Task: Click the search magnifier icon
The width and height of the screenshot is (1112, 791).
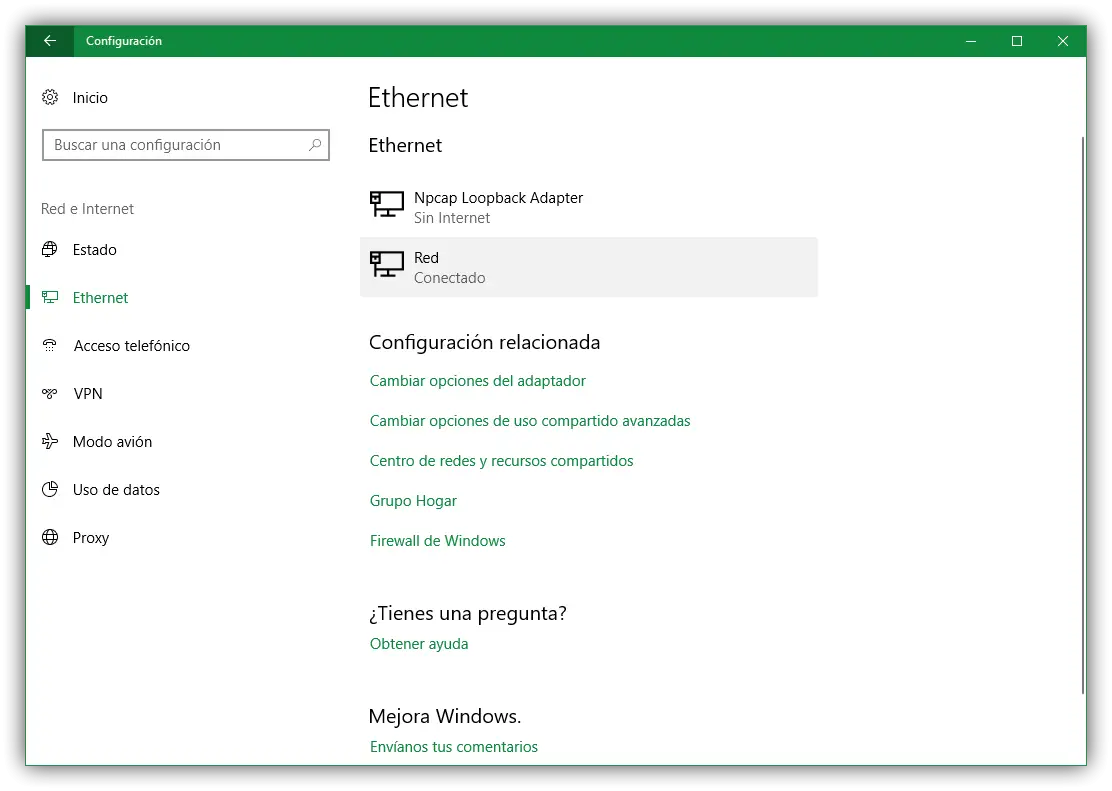Action: point(315,145)
